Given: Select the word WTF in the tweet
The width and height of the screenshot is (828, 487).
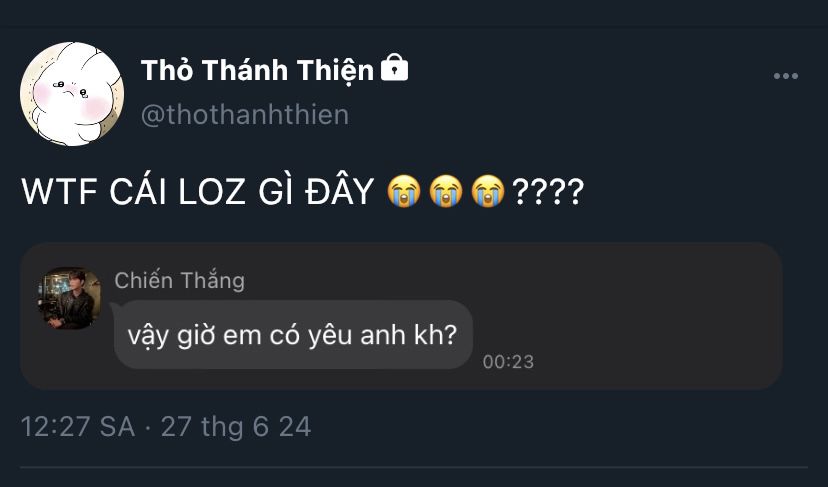Looking at the screenshot, I should (x=59, y=191).
